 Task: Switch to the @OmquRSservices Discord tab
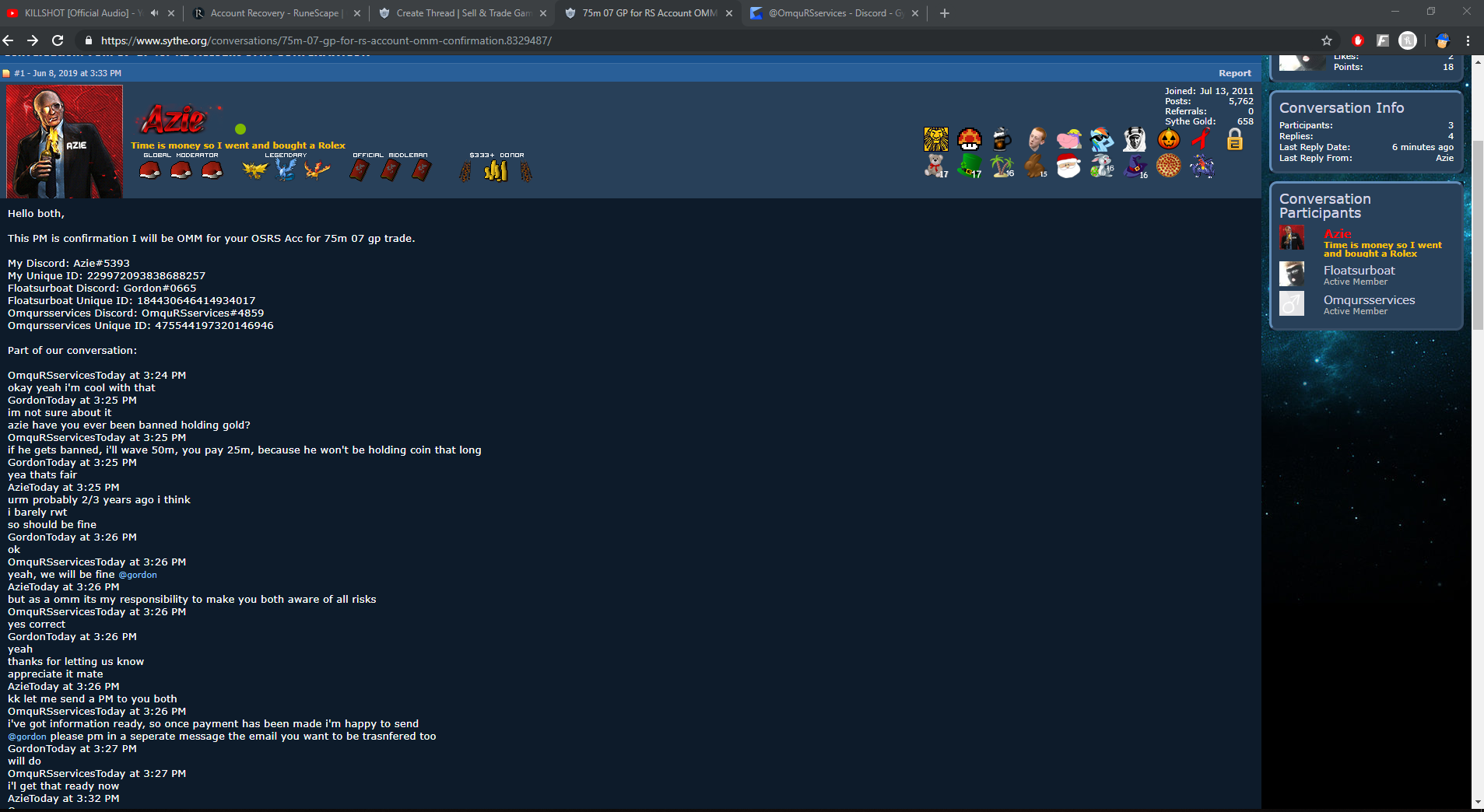click(836, 13)
